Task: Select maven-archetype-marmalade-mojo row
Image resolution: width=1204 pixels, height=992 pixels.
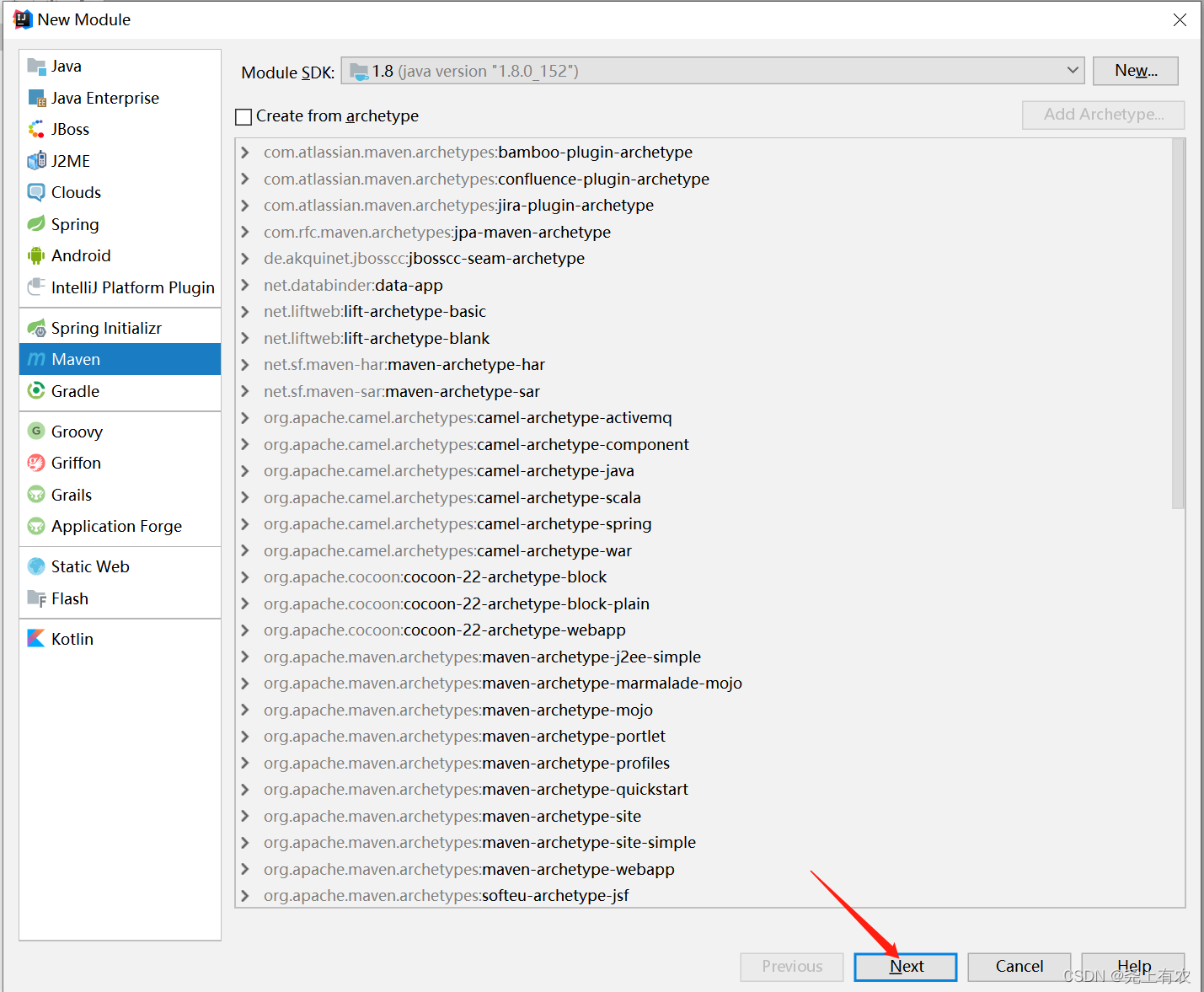Action: point(704,684)
